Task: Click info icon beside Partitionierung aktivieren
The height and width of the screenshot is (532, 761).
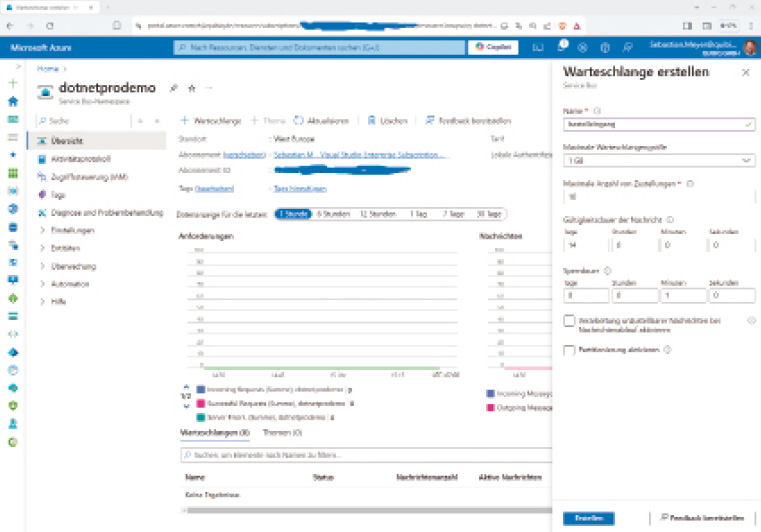Action: tap(667, 349)
